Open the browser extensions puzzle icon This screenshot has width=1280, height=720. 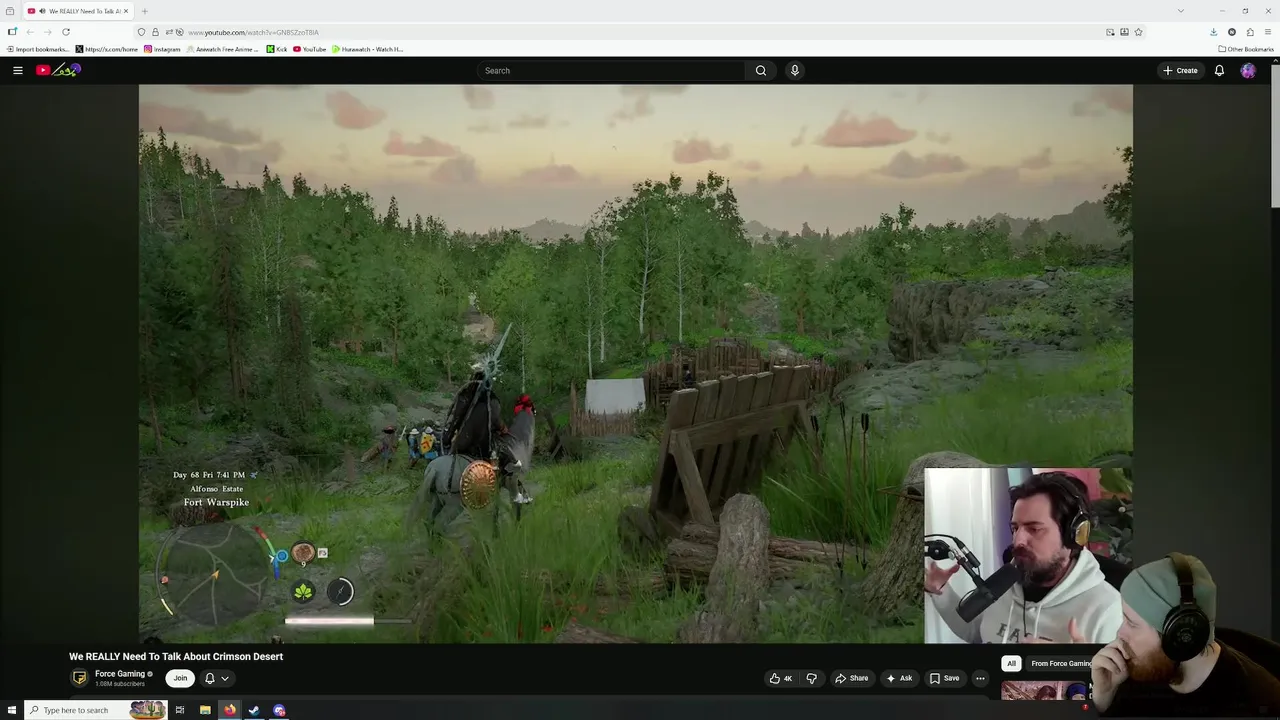[x=1250, y=32]
